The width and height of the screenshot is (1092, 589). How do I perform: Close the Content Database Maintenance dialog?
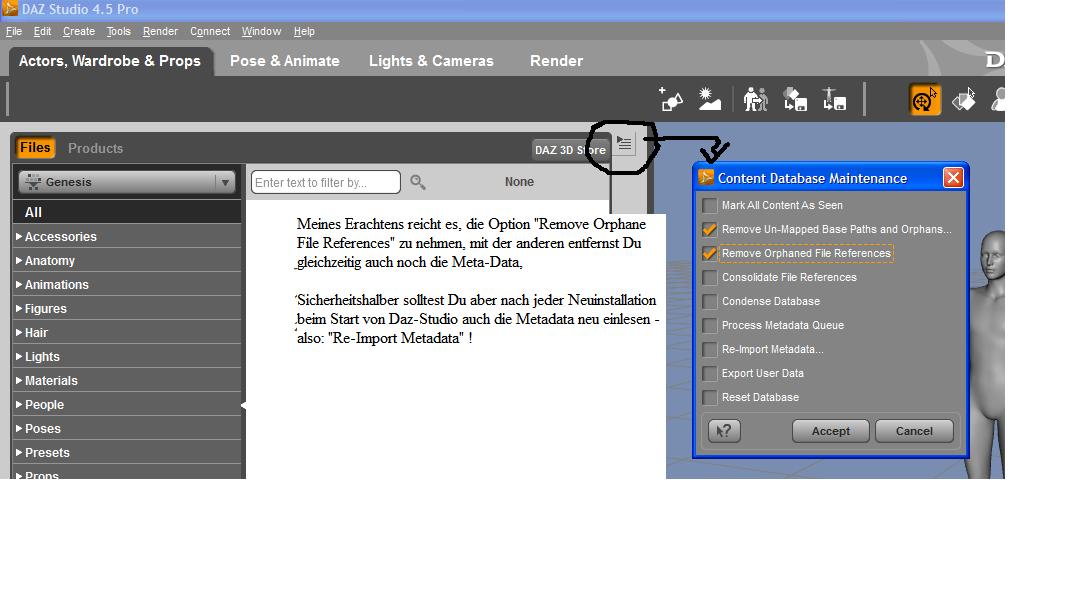[953, 178]
